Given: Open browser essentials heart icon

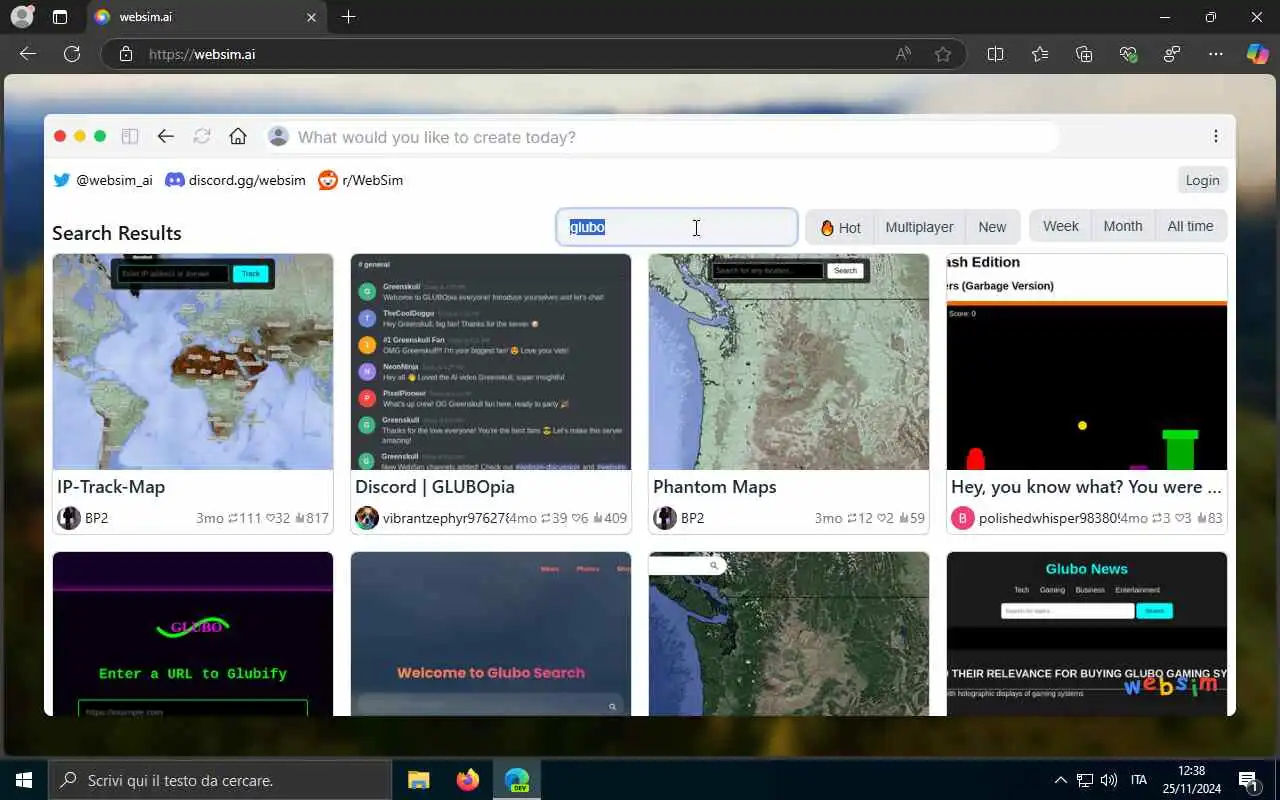Looking at the screenshot, I should [1128, 54].
